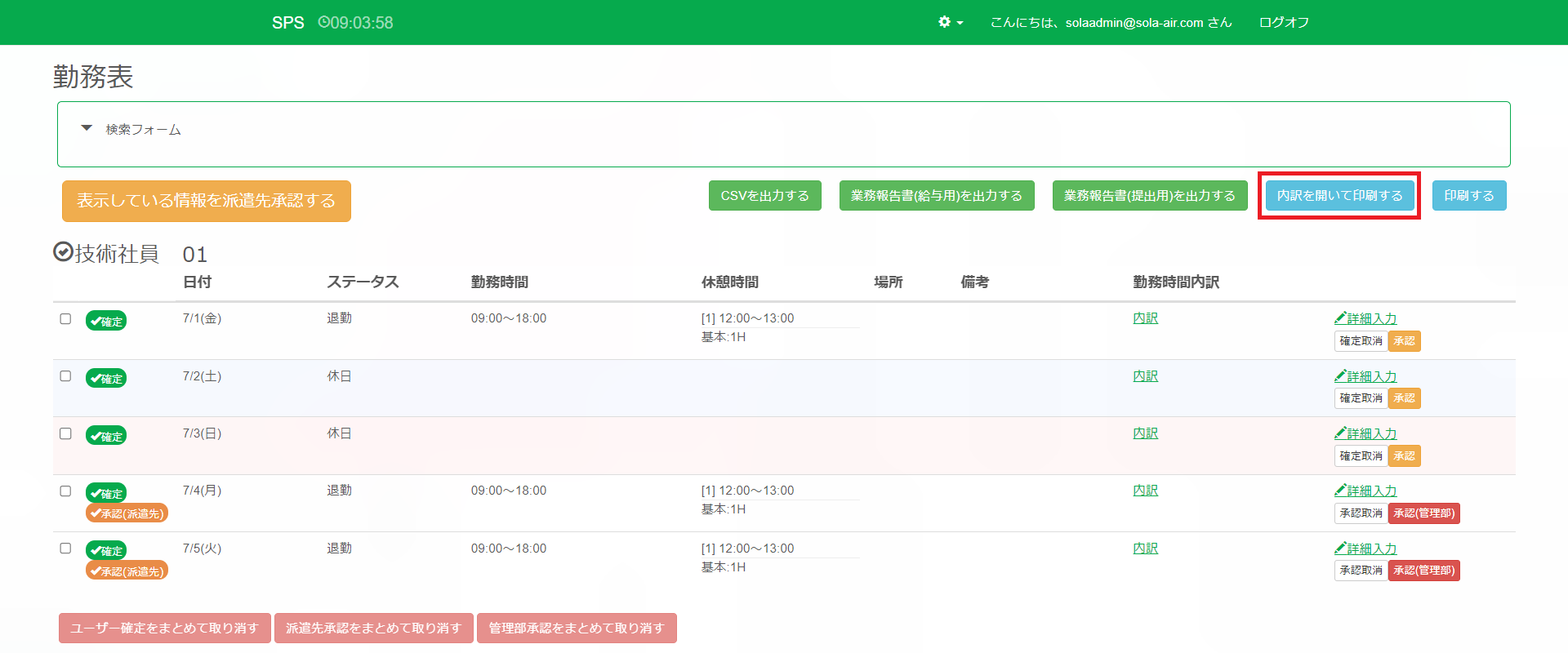Click pencil icon for 7/5 detail entry

pos(1340,548)
